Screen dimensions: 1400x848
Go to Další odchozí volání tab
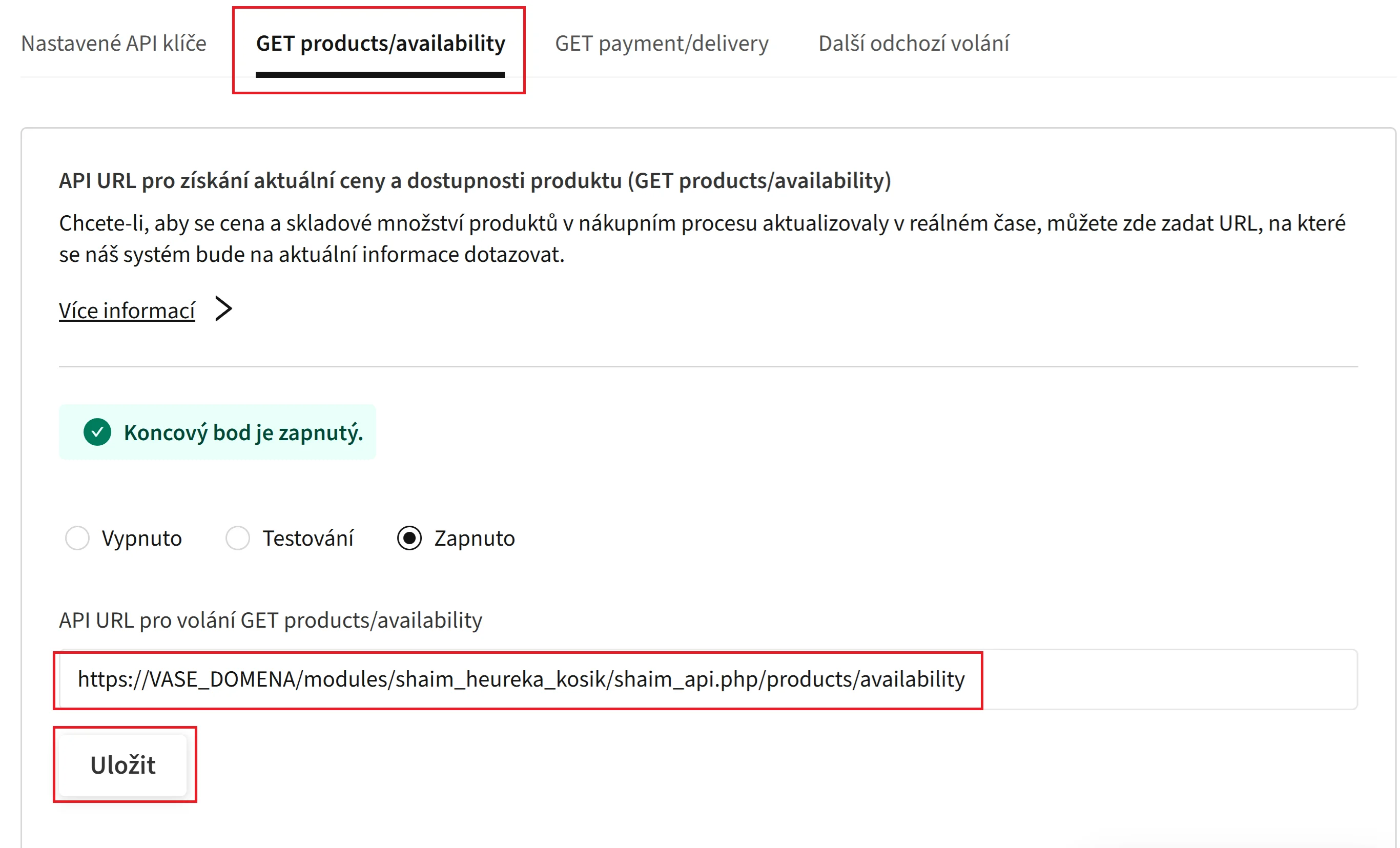tap(914, 44)
